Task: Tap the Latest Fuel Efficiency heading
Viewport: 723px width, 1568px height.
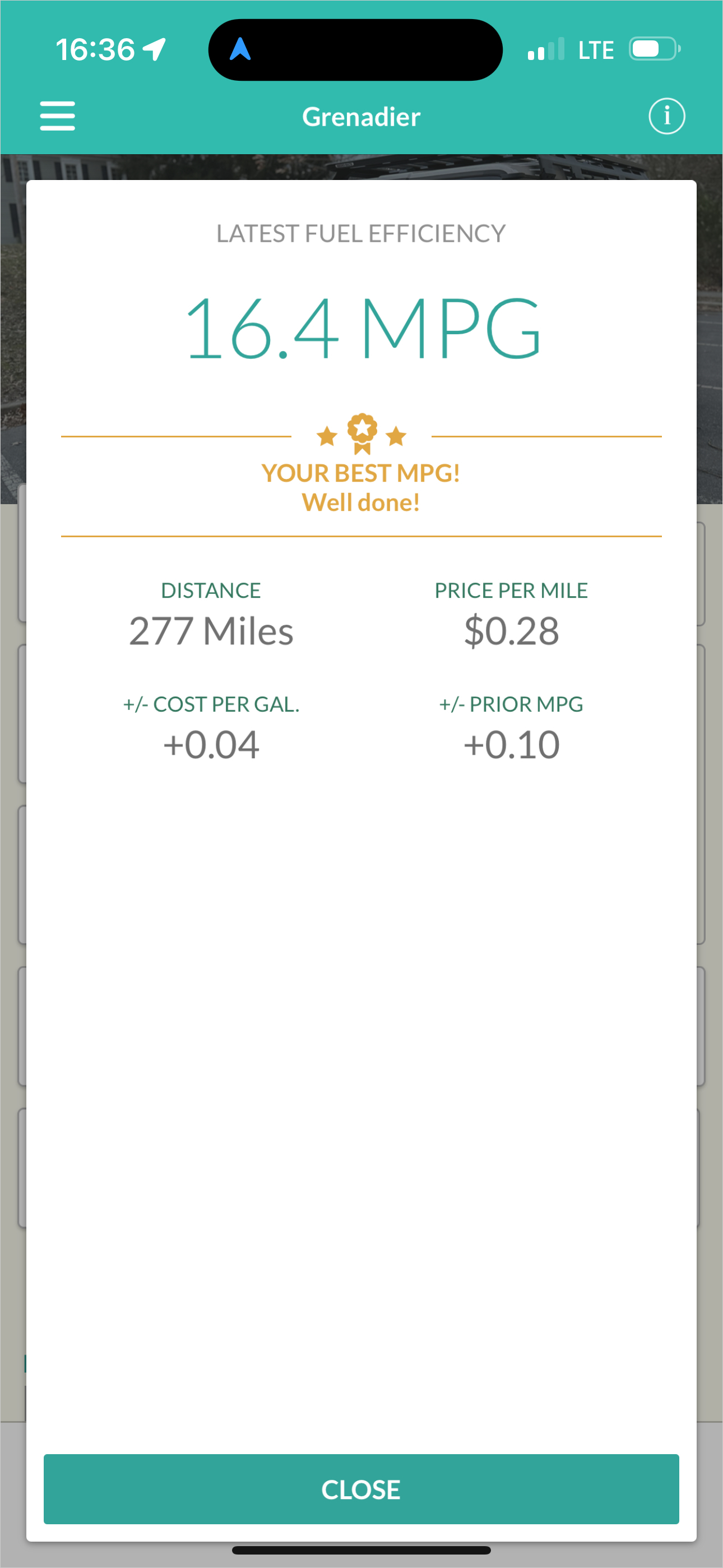Action: (361, 234)
